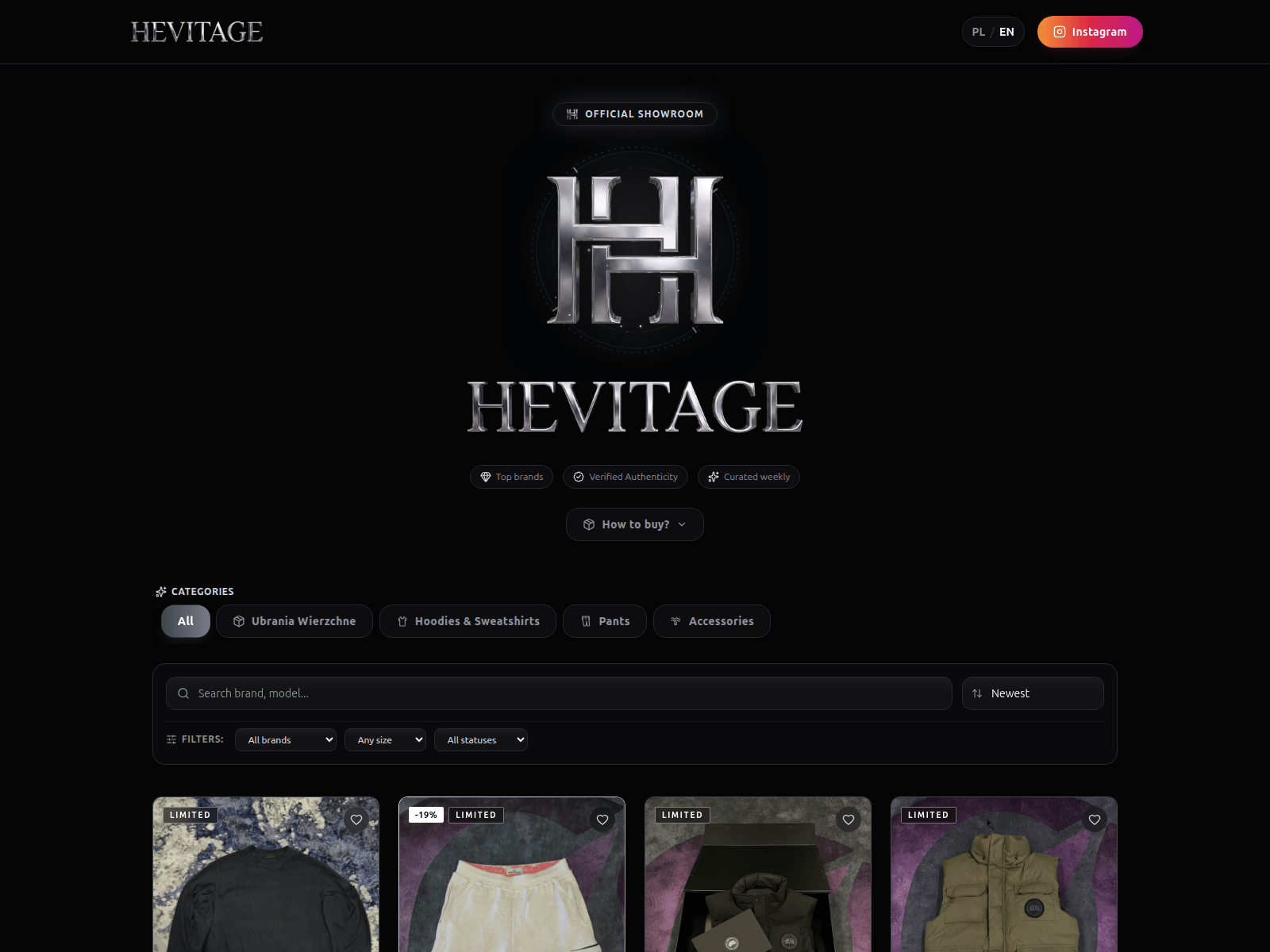
Task: Open the All brands dropdown
Action: click(286, 739)
